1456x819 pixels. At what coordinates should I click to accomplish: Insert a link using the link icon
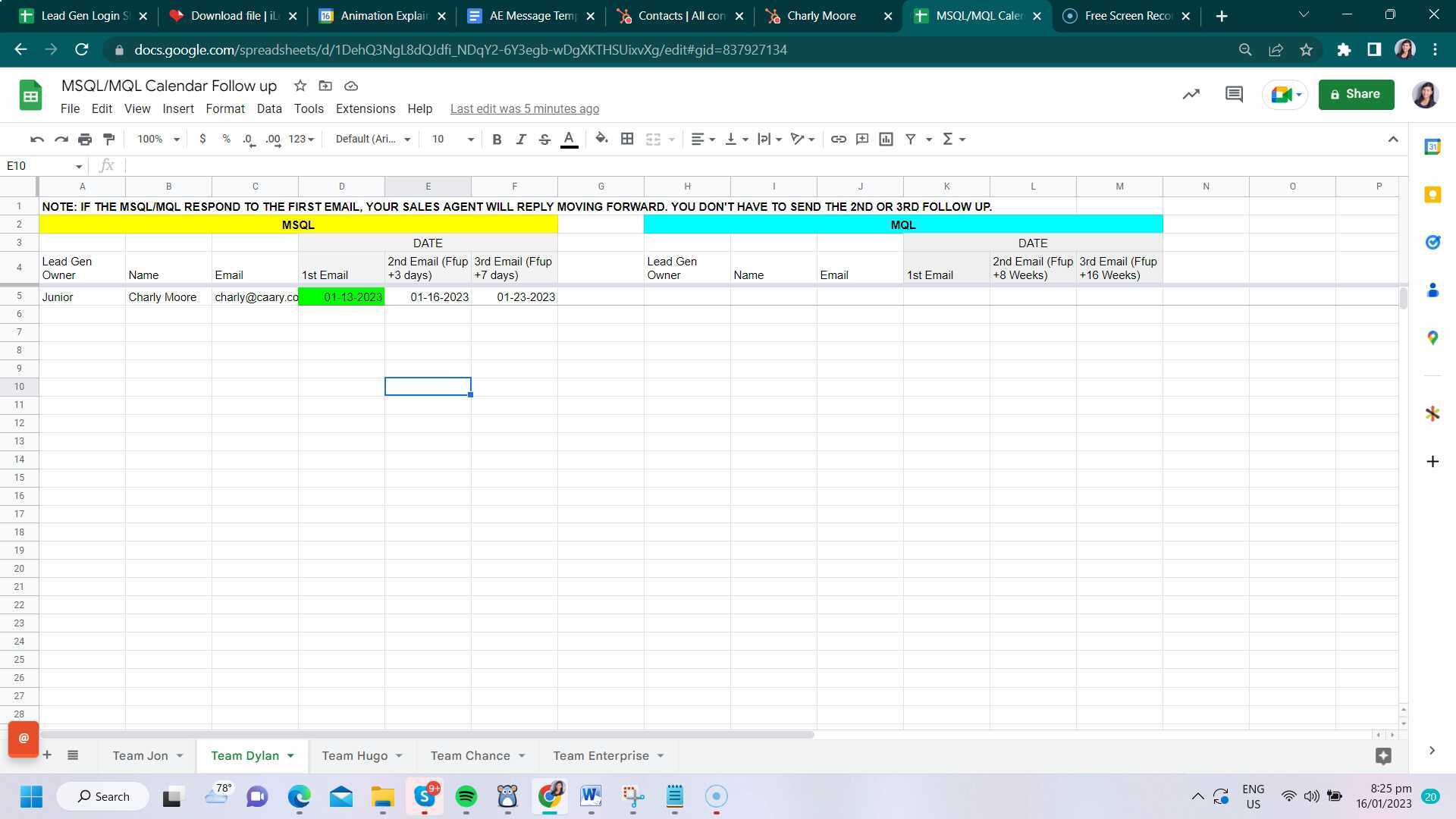(x=838, y=139)
